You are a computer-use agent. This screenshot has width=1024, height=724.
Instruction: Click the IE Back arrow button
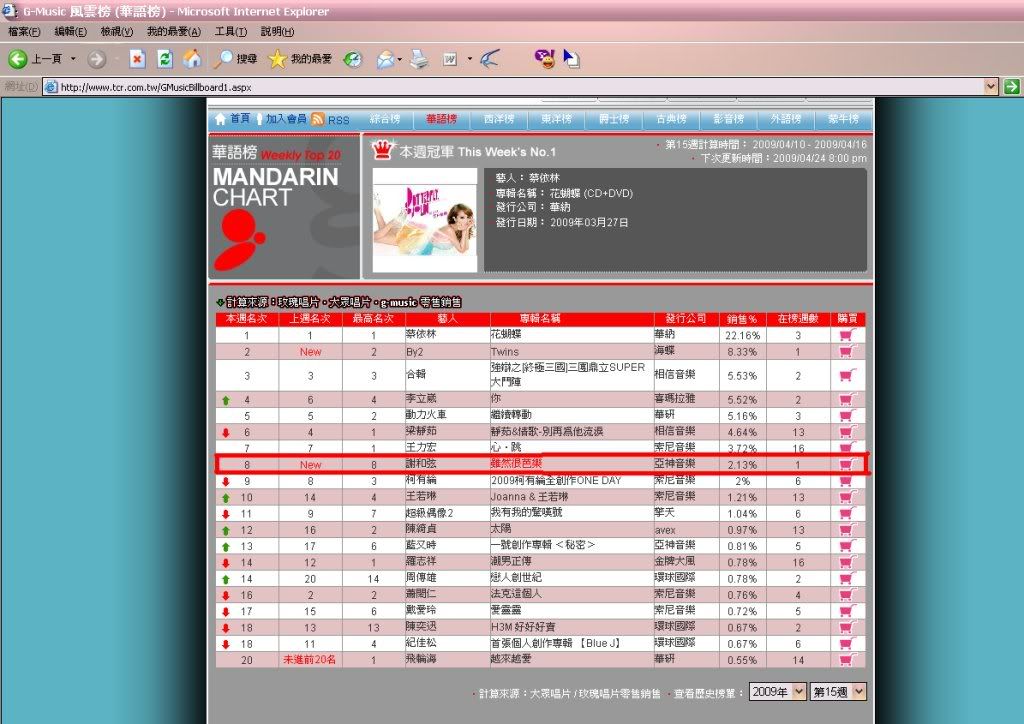pos(18,60)
